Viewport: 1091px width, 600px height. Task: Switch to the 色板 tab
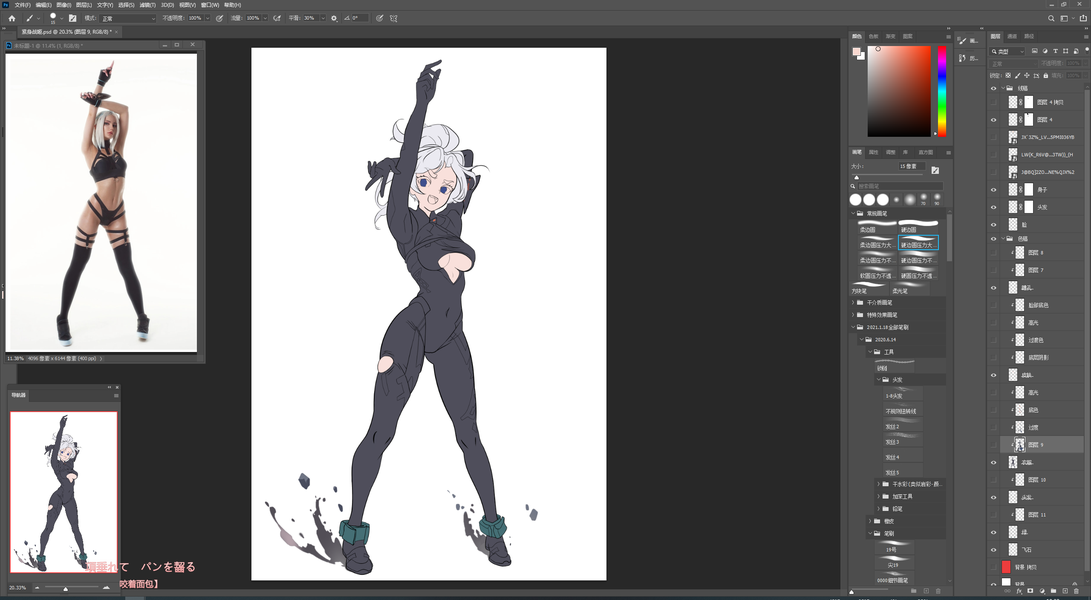pos(874,36)
